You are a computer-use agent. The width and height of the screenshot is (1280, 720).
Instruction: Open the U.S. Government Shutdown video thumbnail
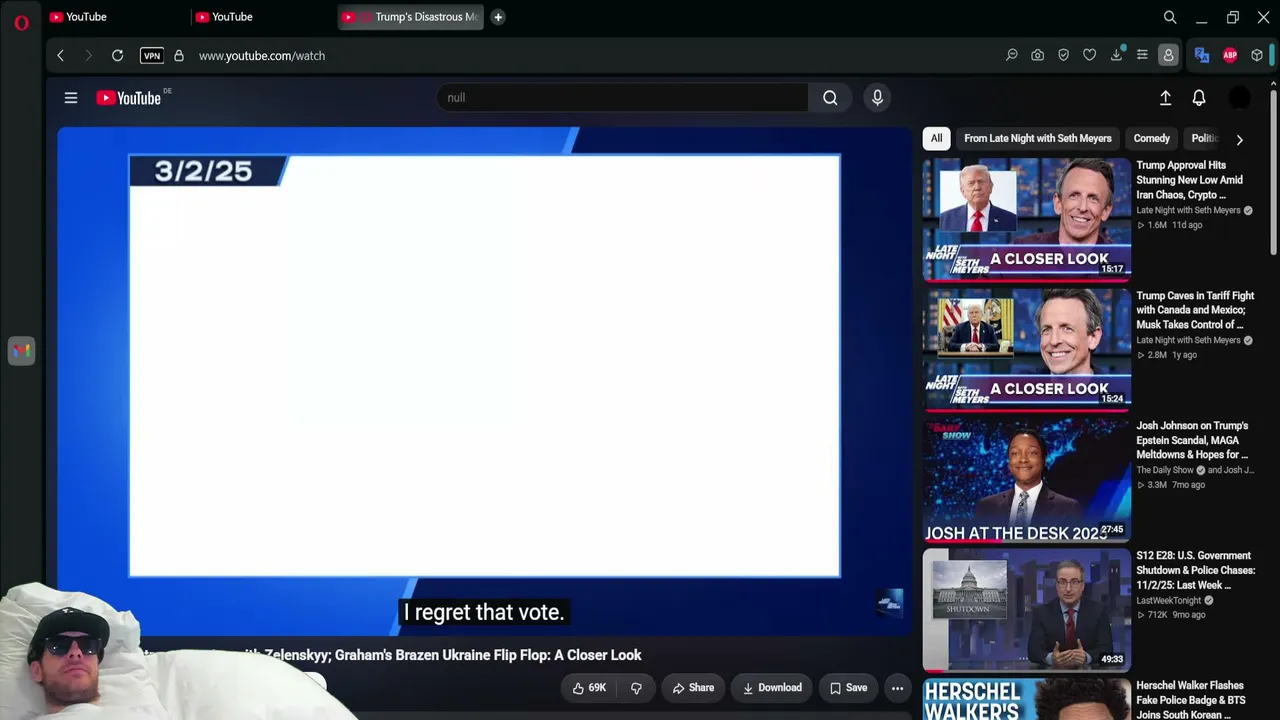point(1027,609)
